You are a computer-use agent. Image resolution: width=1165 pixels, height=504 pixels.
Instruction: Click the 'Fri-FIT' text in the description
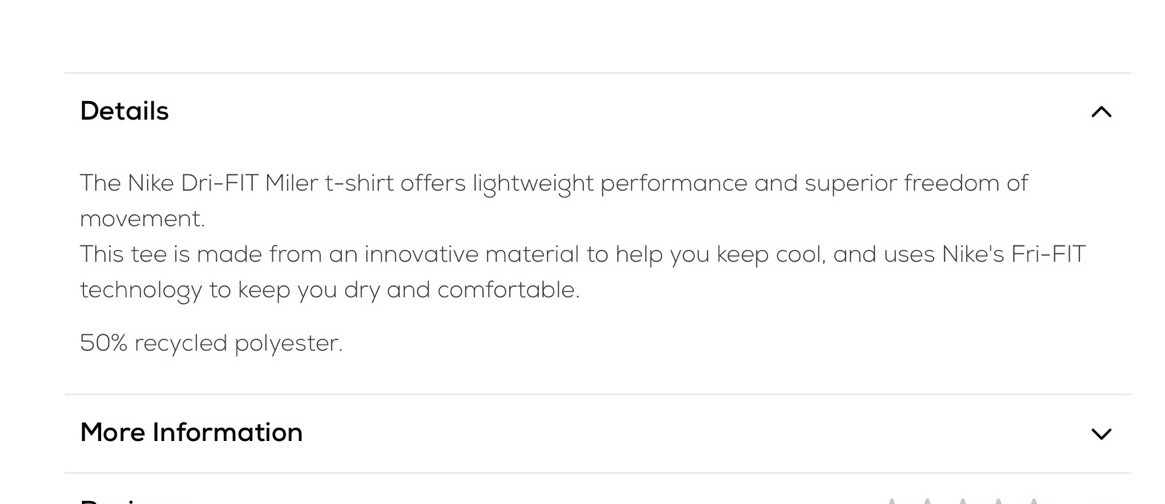[x=1048, y=254]
